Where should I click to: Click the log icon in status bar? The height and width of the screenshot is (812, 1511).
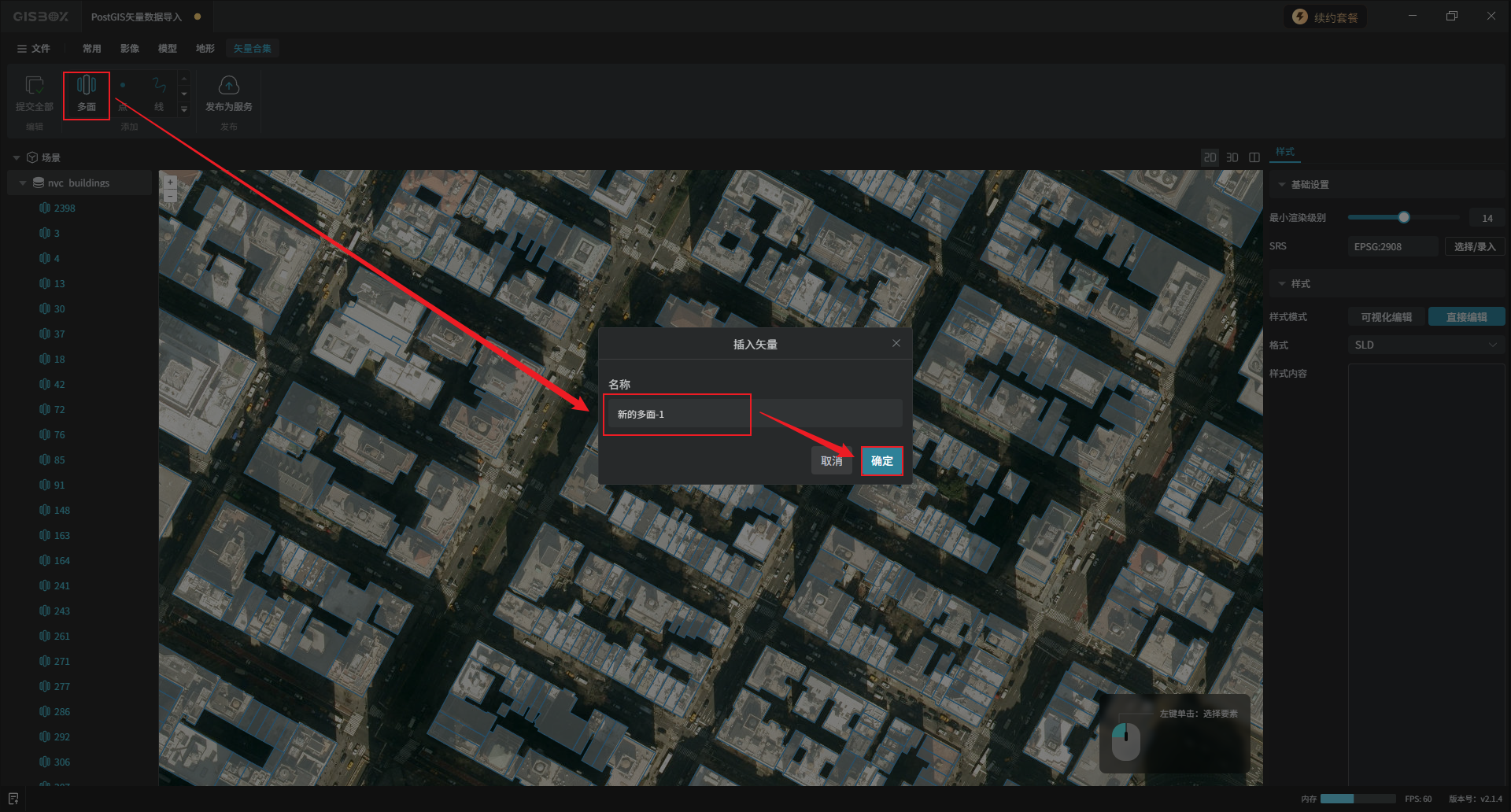tap(13, 799)
